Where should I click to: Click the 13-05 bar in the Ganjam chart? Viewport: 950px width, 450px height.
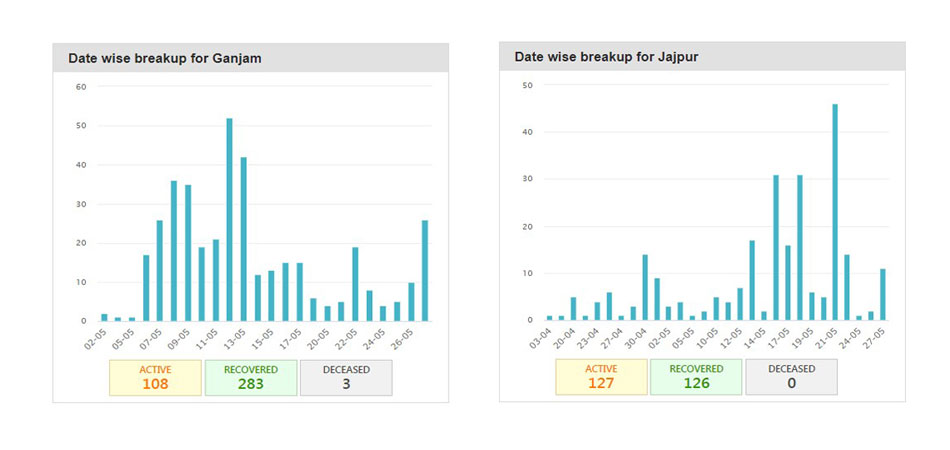(x=243, y=239)
